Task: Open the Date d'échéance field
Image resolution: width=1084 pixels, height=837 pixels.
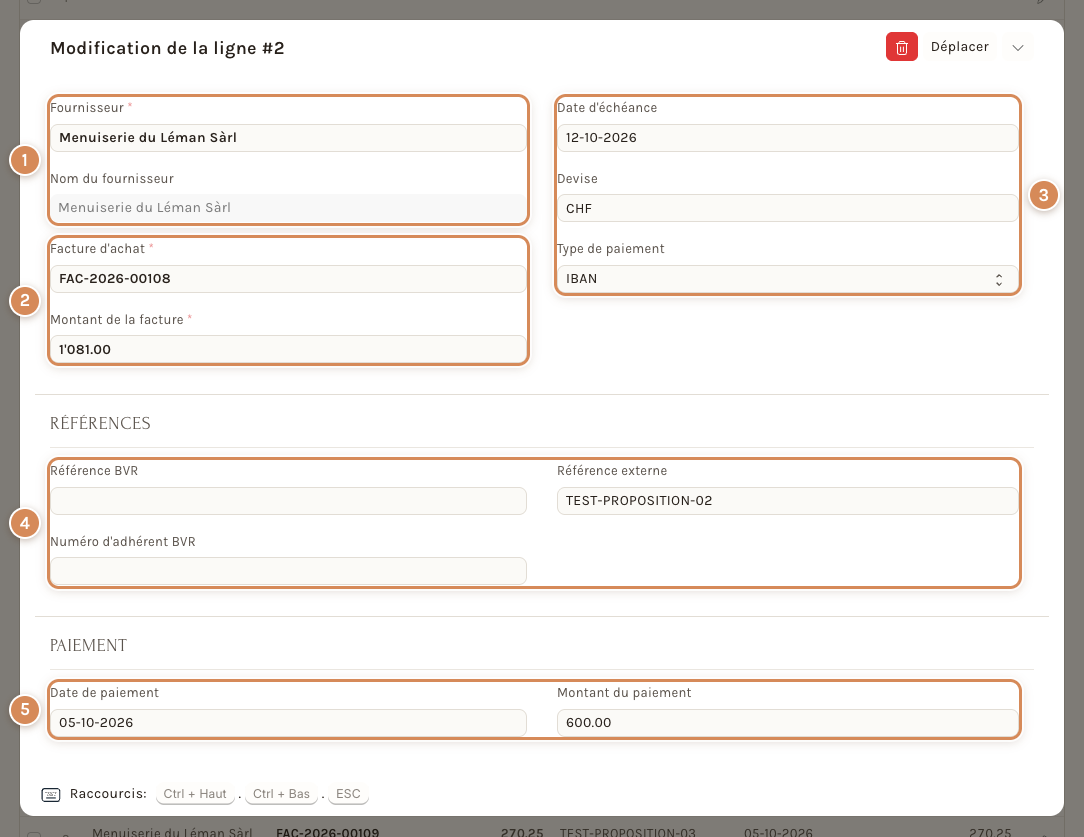Action: [x=787, y=138]
